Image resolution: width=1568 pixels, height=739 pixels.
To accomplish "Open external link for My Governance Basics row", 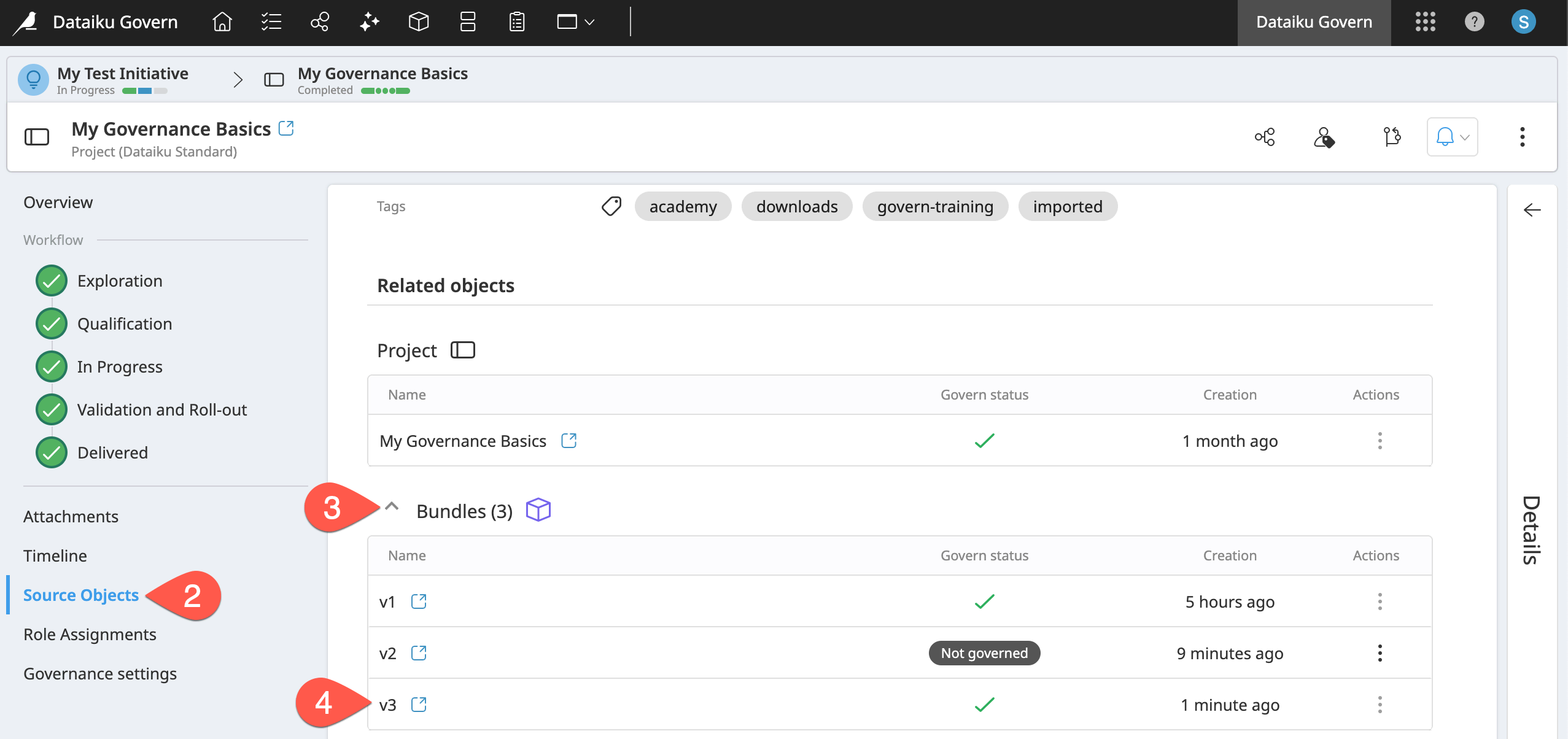I will (569, 441).
